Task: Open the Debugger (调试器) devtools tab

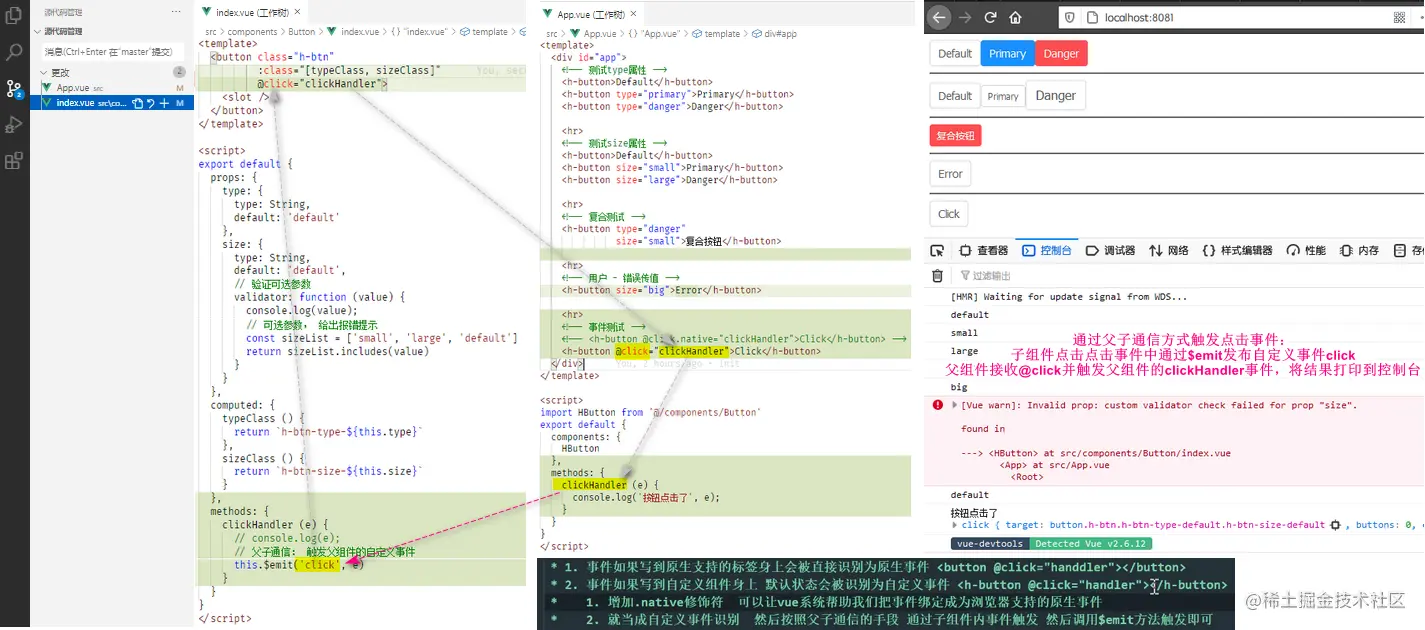Action: 1111,250
